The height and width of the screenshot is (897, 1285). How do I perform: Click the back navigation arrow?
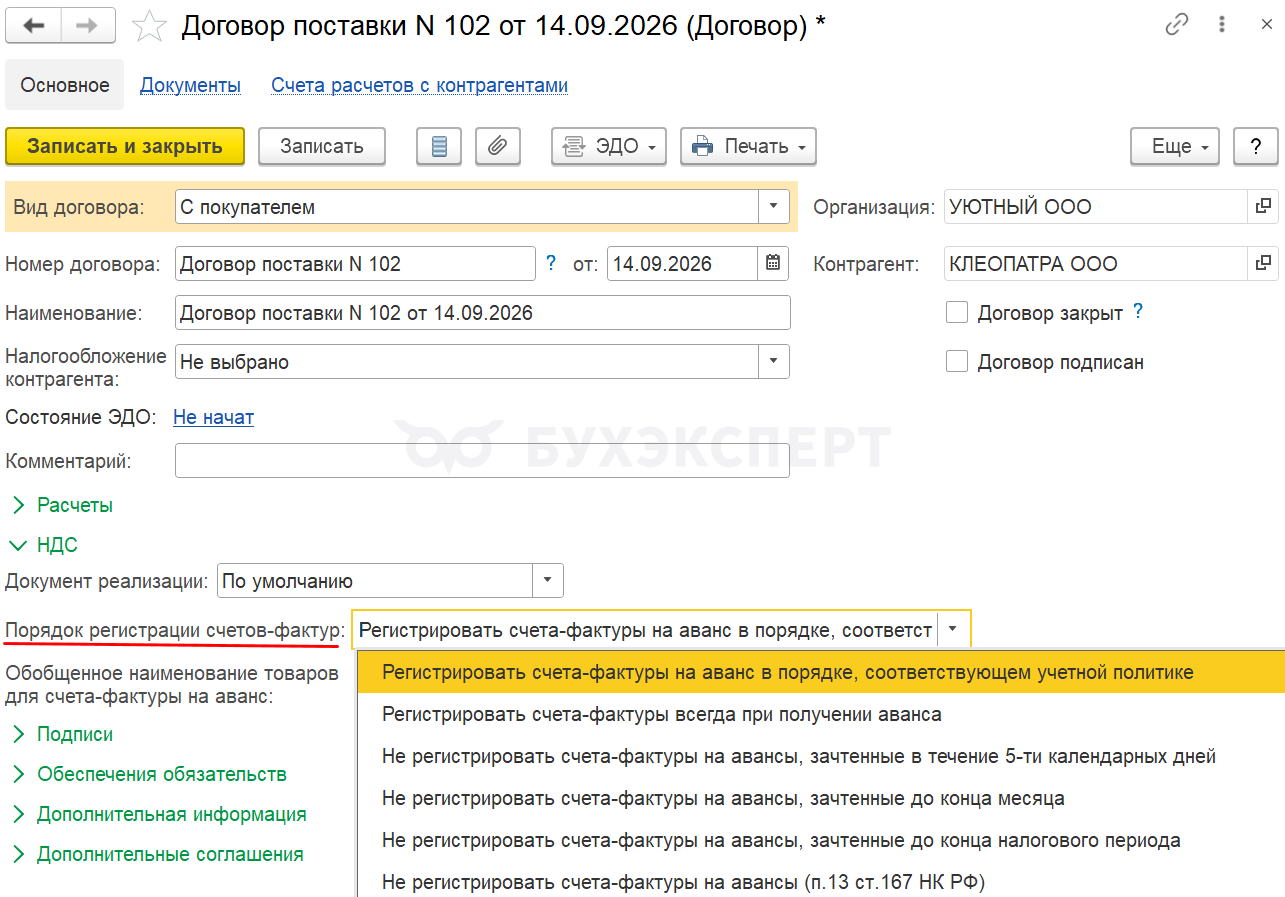click(33, 26)
